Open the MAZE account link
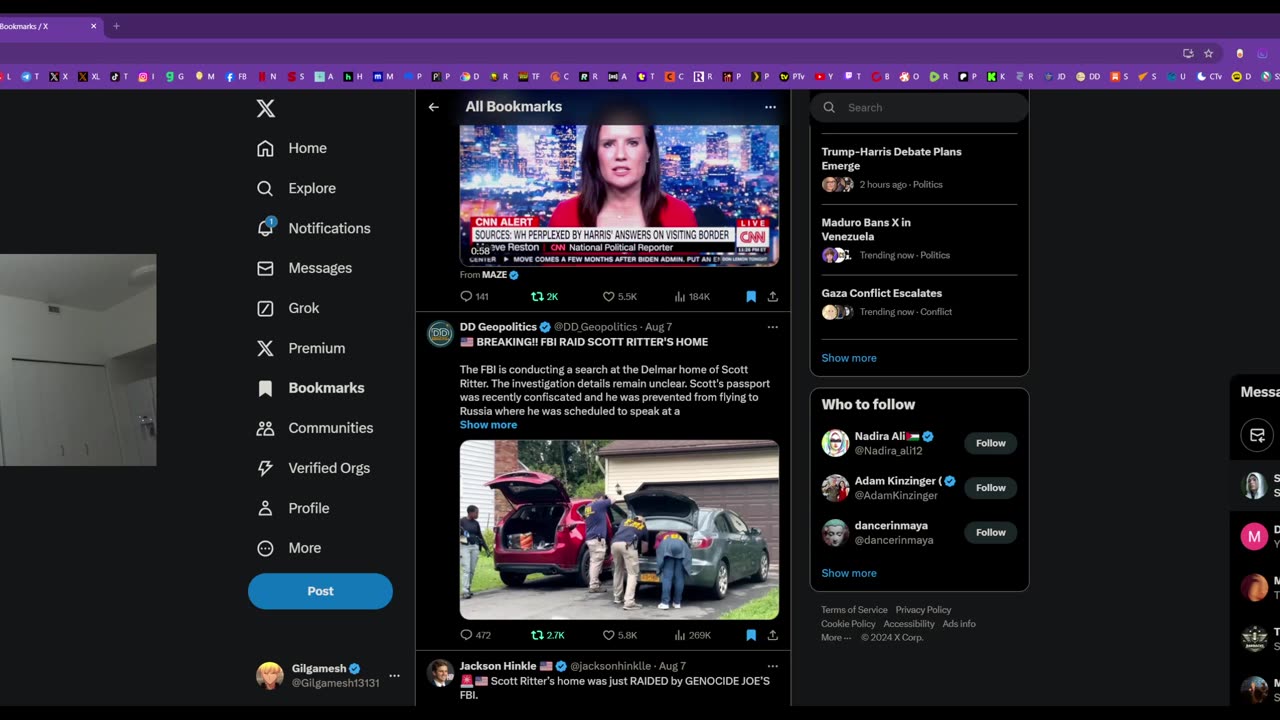The image size is (1280, 720). click(500, 275)
